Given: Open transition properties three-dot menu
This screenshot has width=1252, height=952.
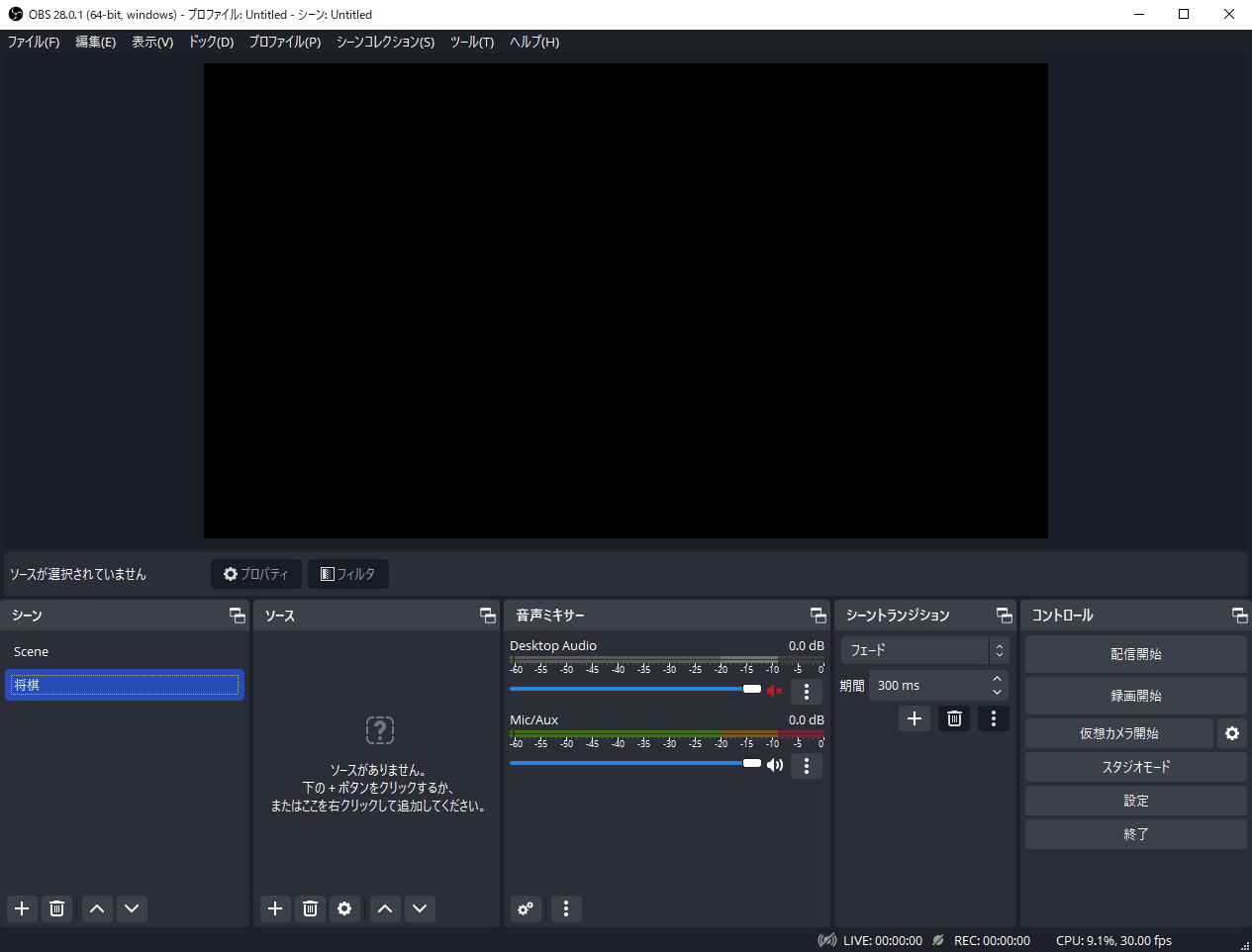Looking at the screenshot, I should point(994,718).
